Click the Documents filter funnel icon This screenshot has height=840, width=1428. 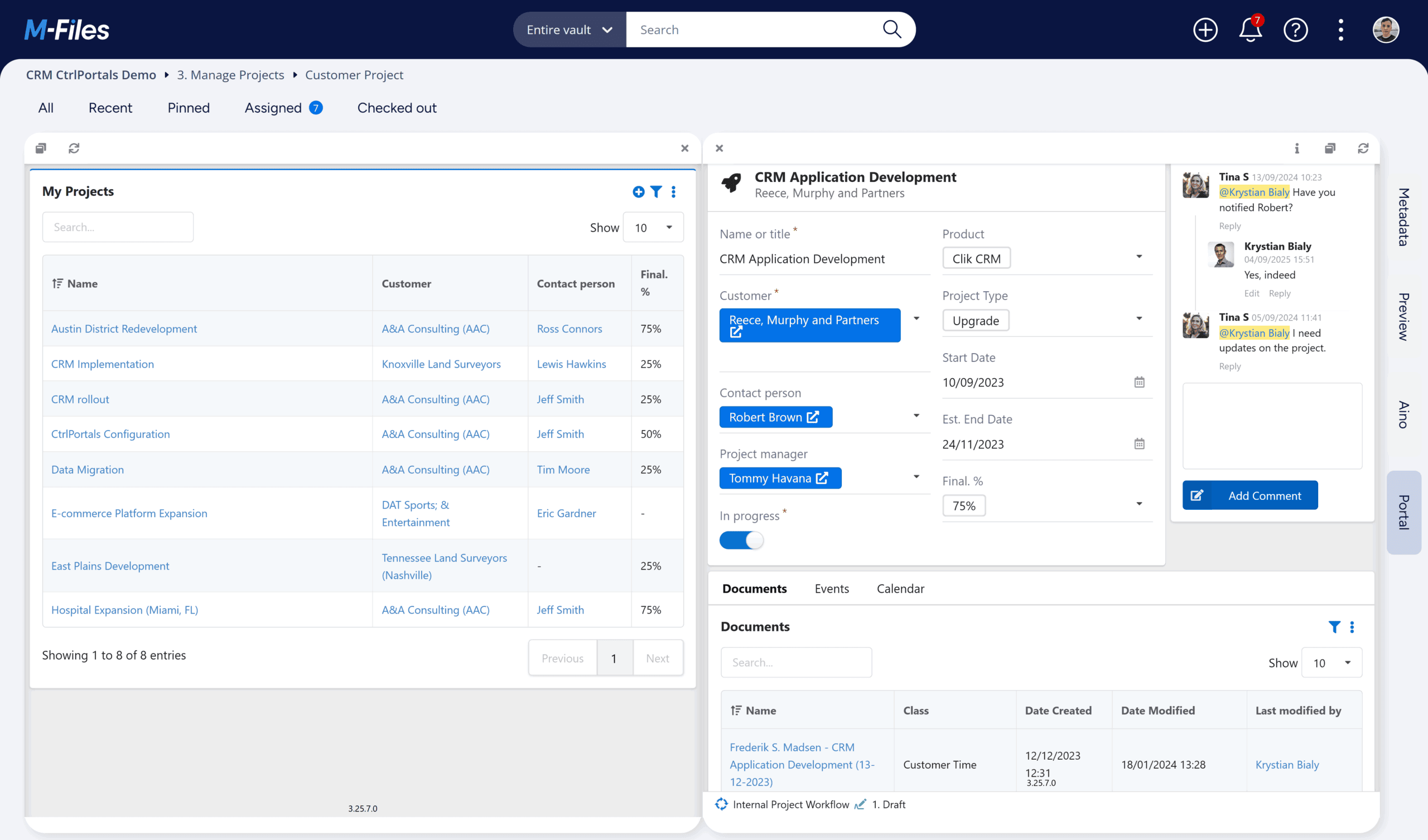[1334, 626]
